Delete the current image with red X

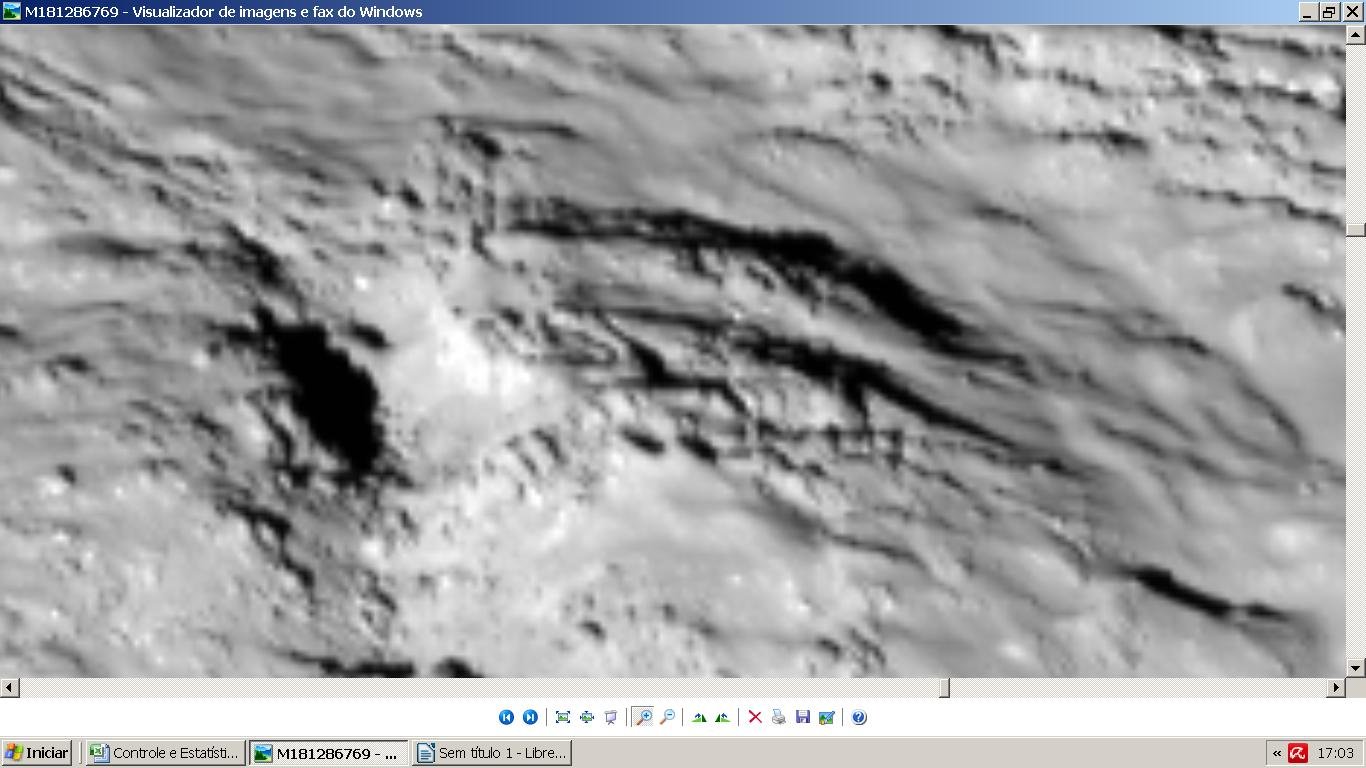[x=755, y=717]
